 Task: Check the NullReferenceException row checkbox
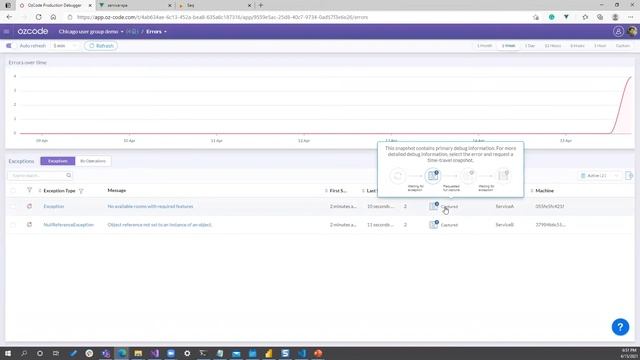click(13, 225)
